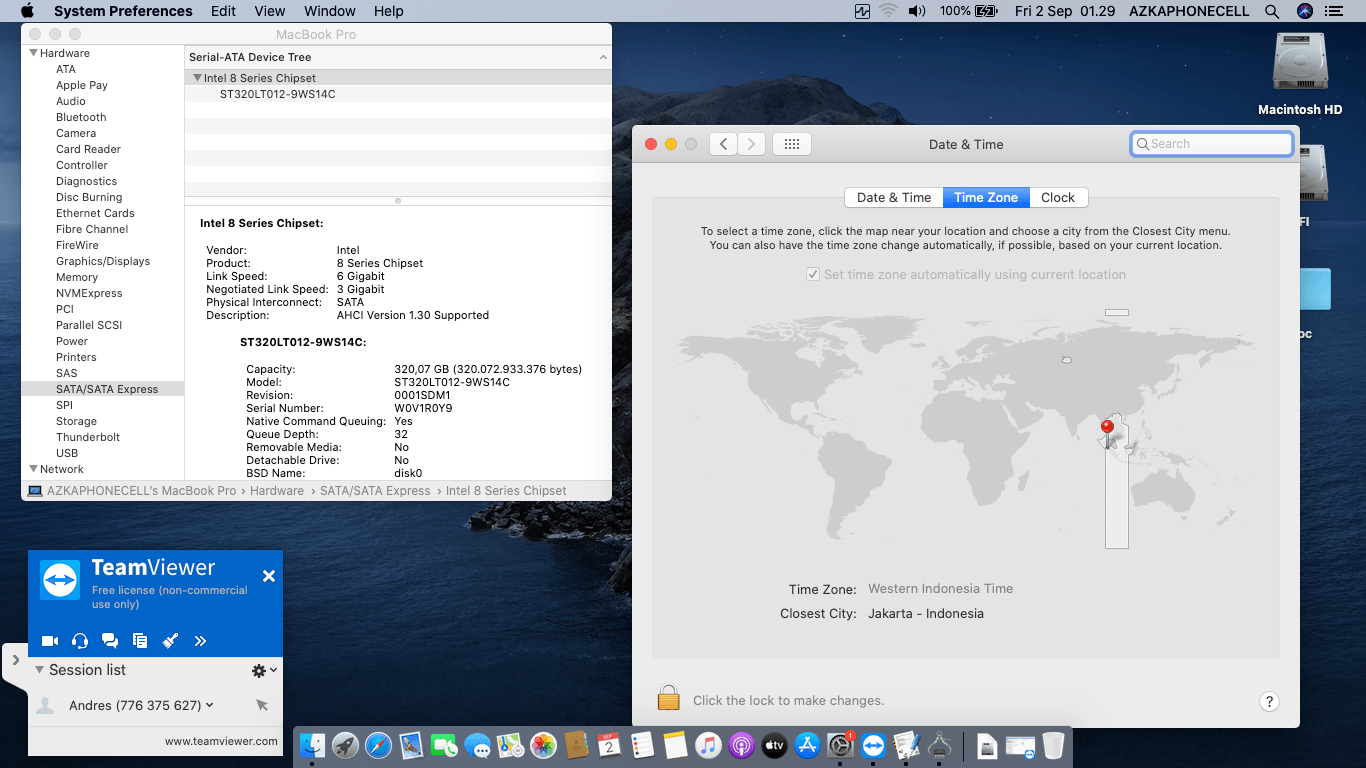The image size is (1366, 768).
Task: Open the www.teamviewer.com link
Action: 221,741
